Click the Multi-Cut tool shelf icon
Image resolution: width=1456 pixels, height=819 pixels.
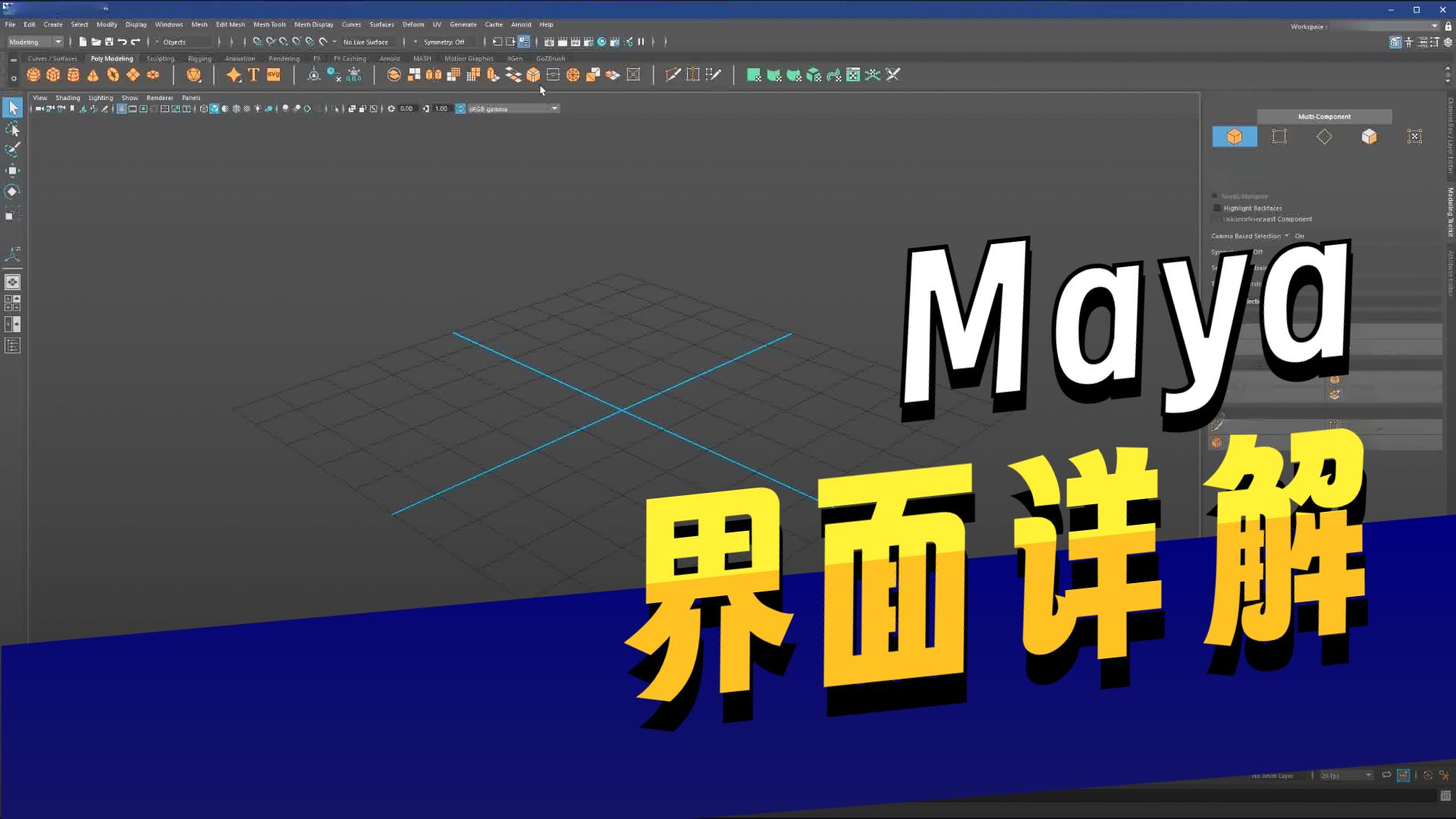click(x=673, y=74)
